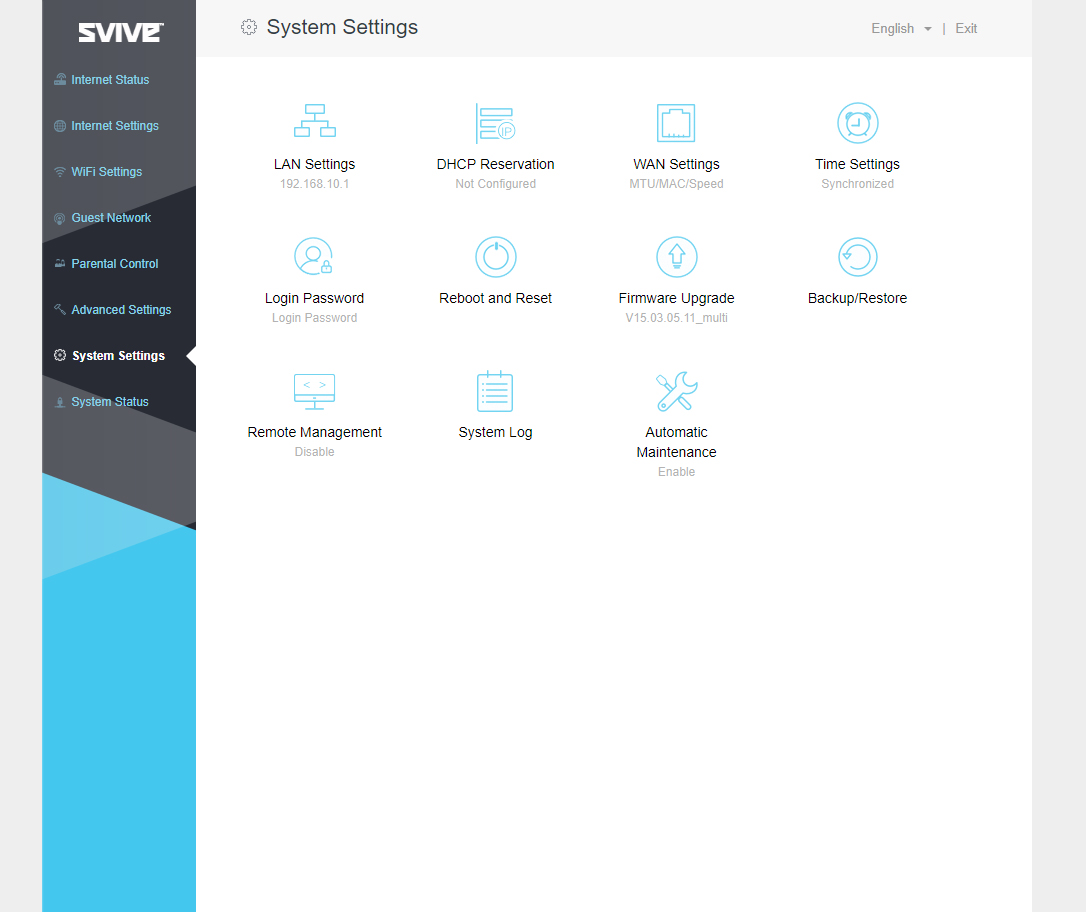This screenshot has height=912, width=1086.
Task: Expand the English language dropdown arrow
Action: click(927, 29)
